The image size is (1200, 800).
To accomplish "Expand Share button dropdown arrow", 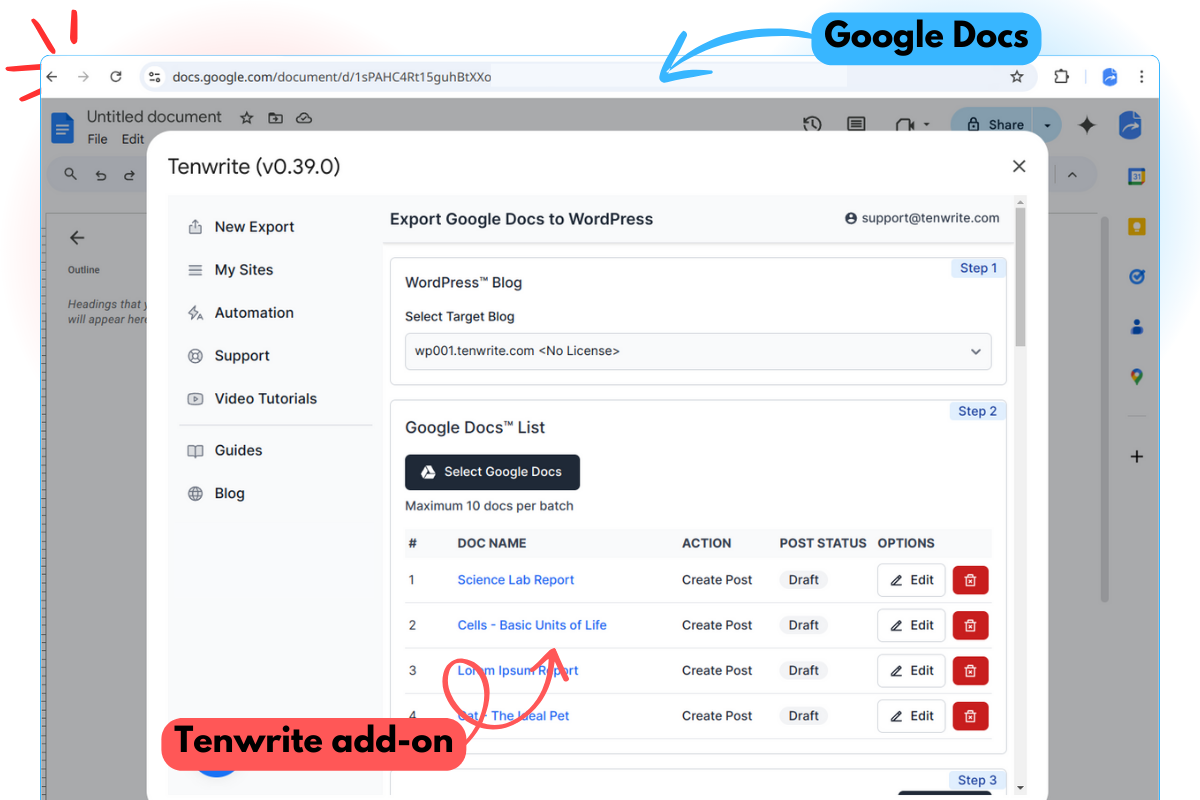I will click(1047, 124).
